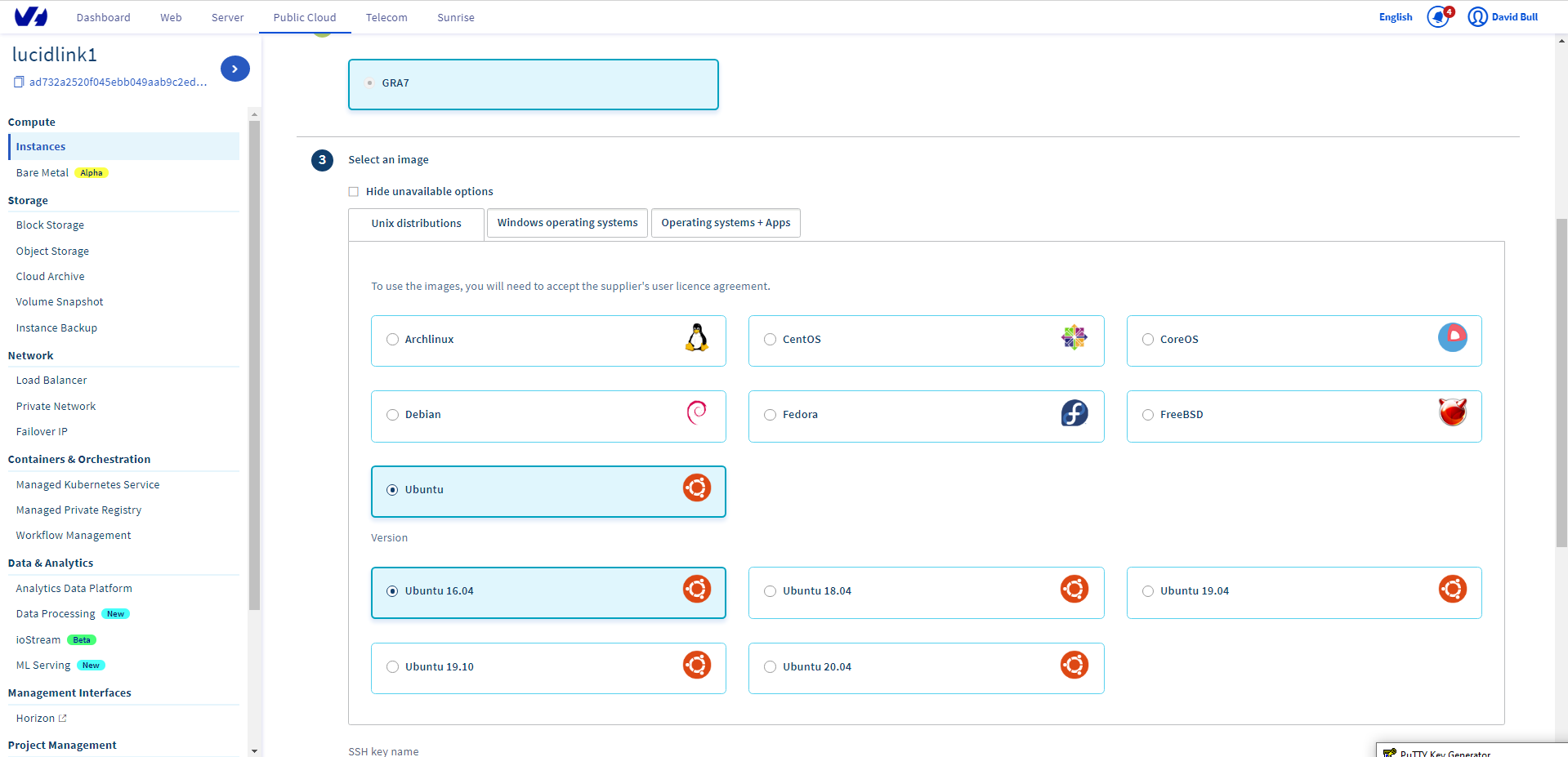The height and width of the screenshot is (757, 1568).
Task: Open ML Serving
Action: coord(43,666)
